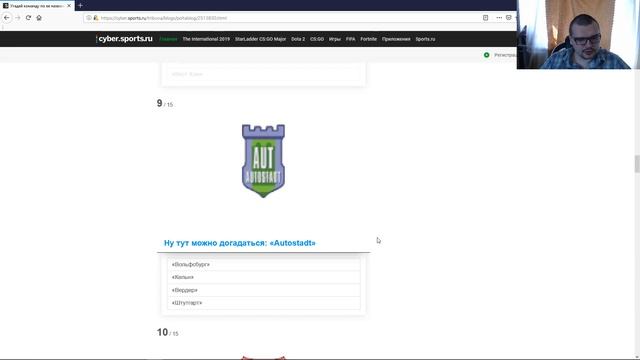Viewport: 640px width, 360px height.
Task: Click the 'Регистрация' link
Action: 505,55
